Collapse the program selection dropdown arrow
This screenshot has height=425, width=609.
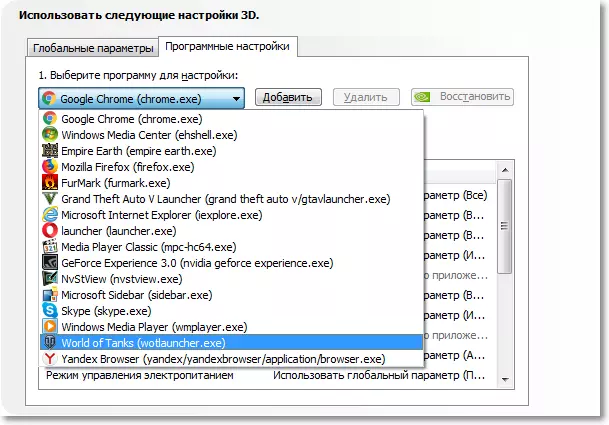[236, 99]
